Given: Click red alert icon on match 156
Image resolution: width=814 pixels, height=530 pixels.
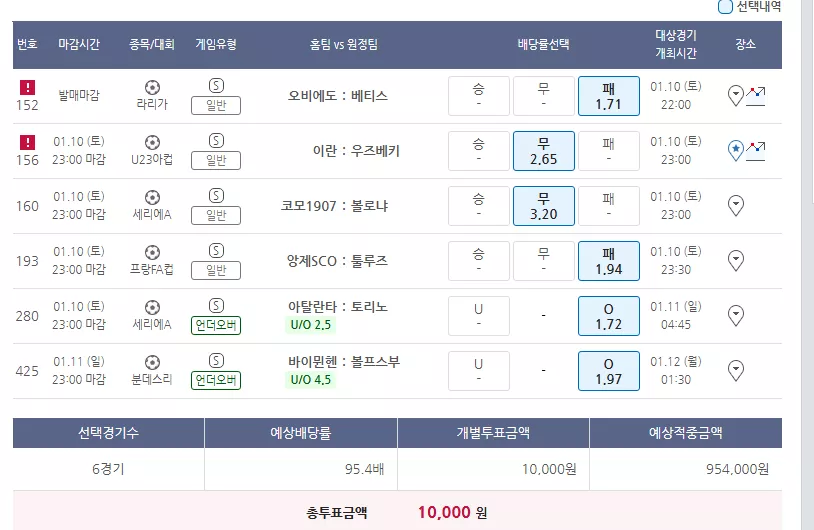Looking at the screenshot, I should (27, 142).
